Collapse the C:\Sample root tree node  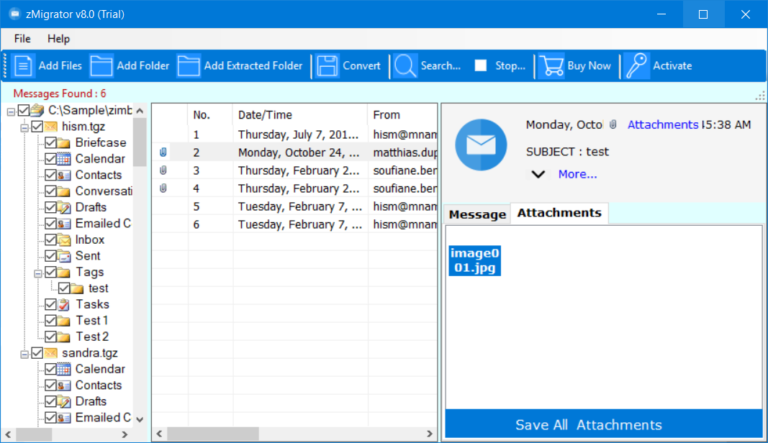pos(11,112)
